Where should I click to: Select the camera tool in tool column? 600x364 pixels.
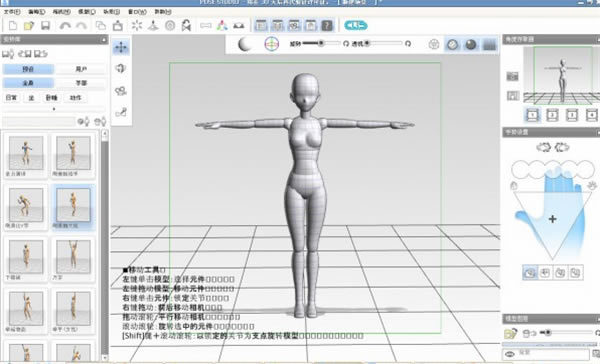121,91
